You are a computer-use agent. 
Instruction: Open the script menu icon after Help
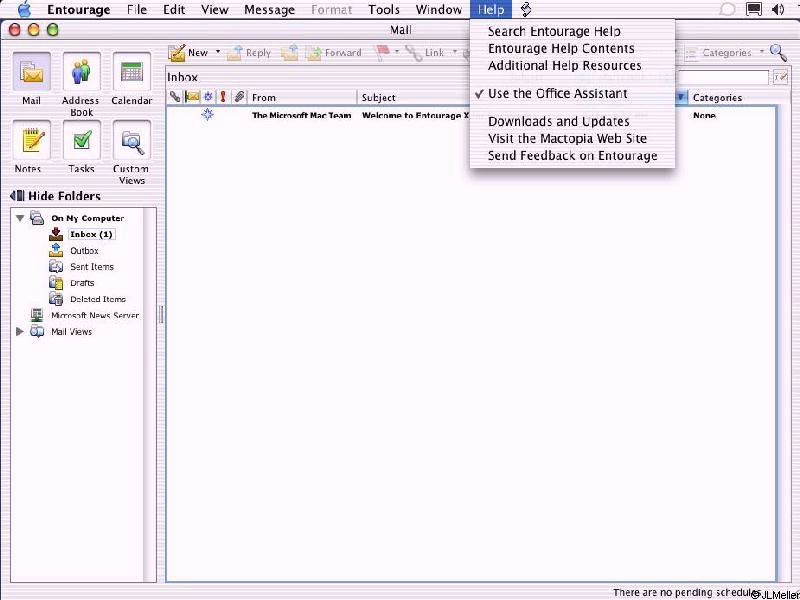(x=526, y=9)
